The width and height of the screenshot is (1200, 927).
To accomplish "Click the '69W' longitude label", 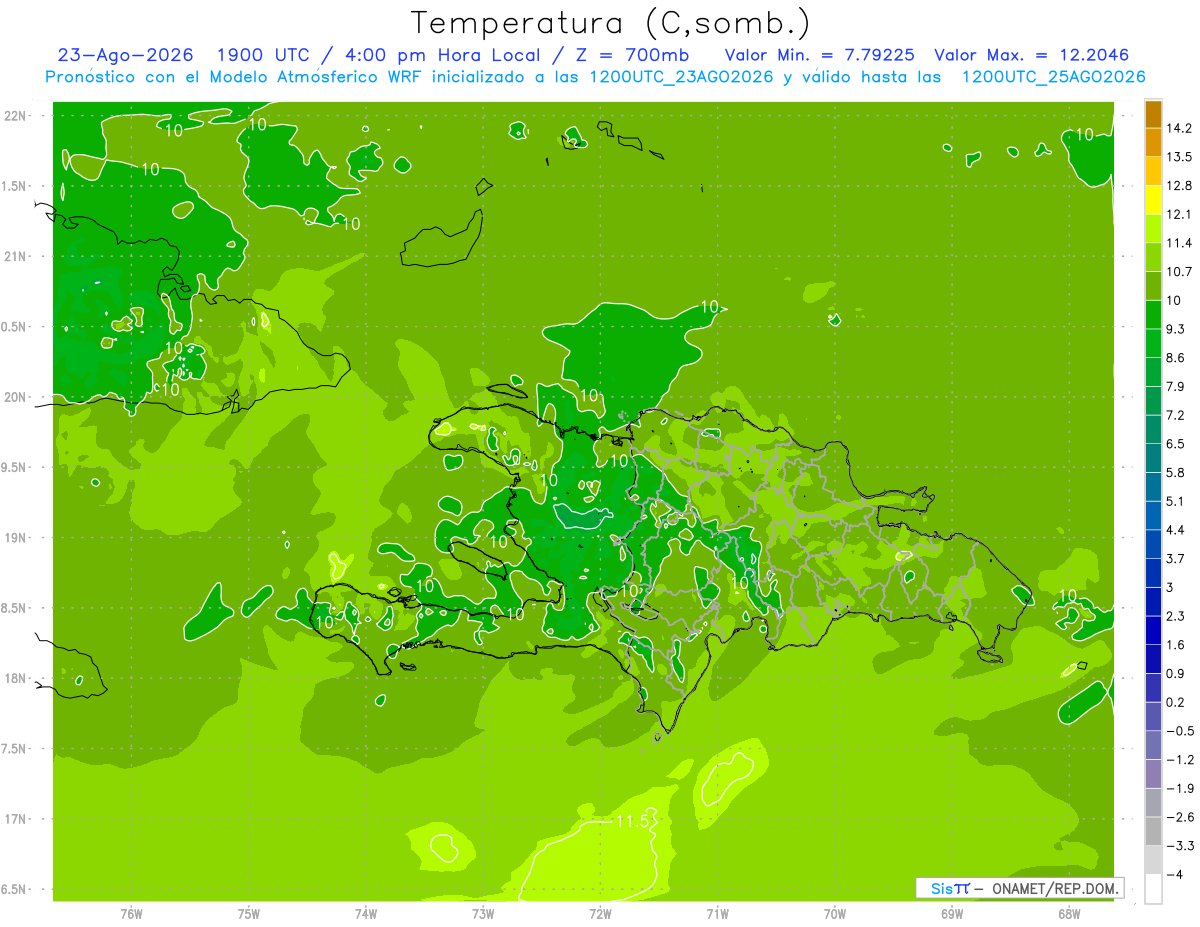I will click(x=952, y=913).
